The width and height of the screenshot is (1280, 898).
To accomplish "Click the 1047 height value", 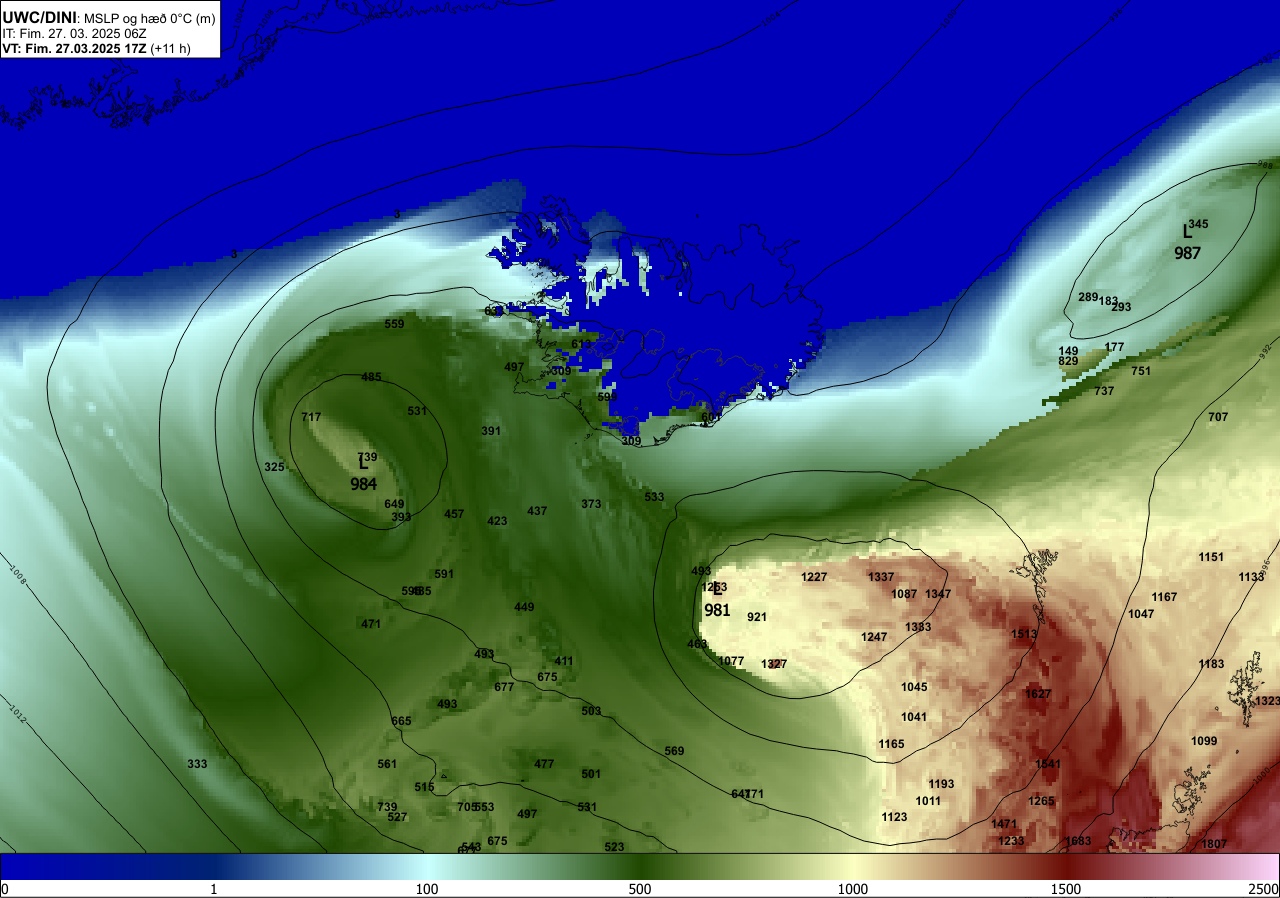I will click(1141, 614).
